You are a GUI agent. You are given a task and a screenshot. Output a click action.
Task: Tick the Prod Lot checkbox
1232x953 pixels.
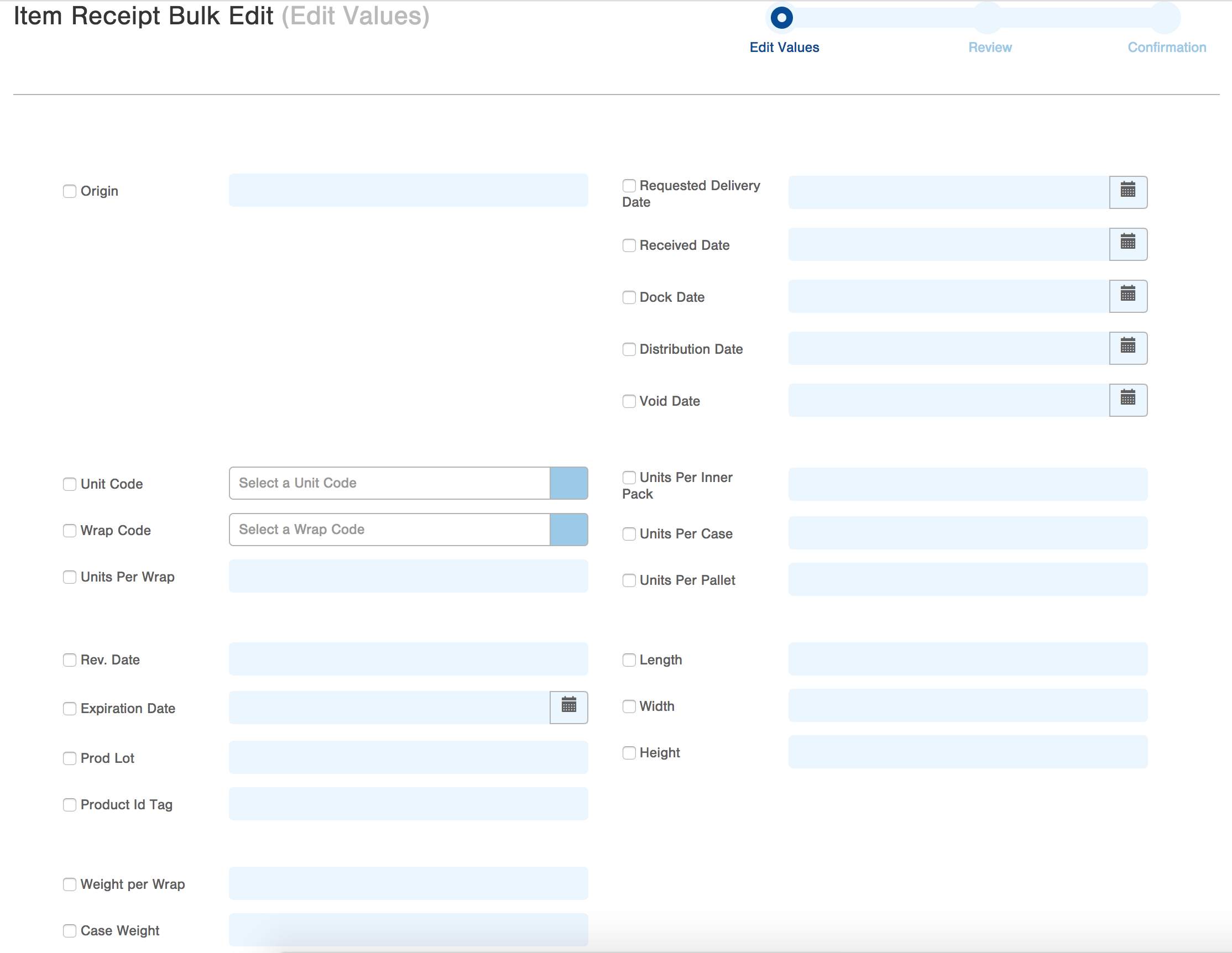pyautogui.click(x=69, y=758)
